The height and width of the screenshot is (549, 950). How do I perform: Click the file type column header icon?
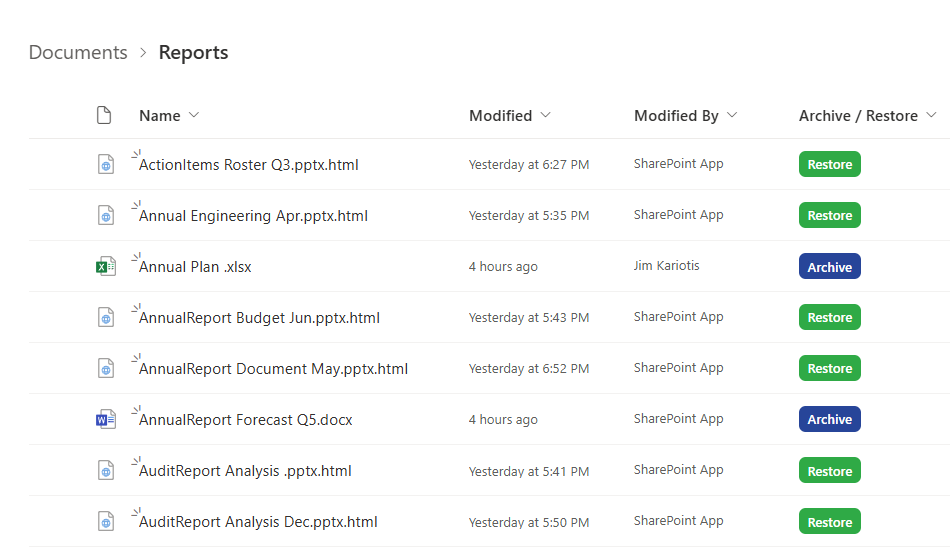click(x=104, y=116)
